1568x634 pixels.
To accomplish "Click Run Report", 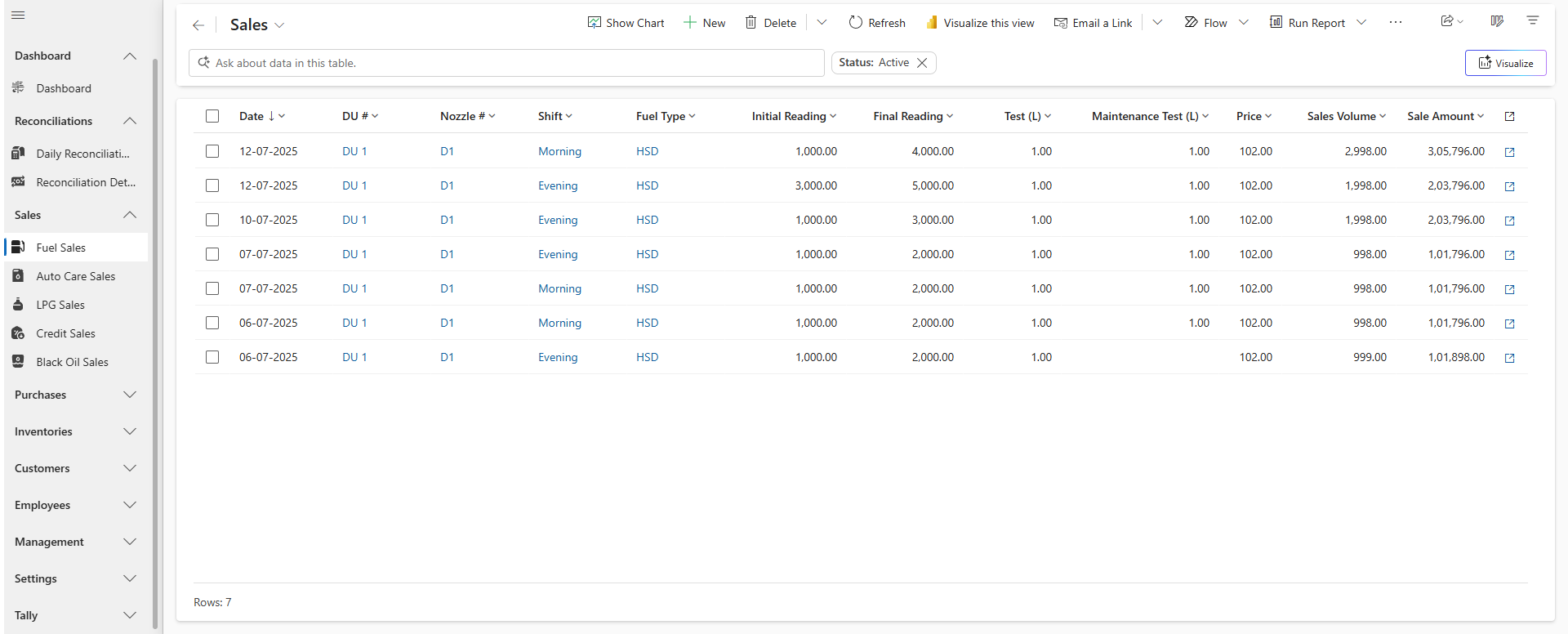I will [1307, 23].
